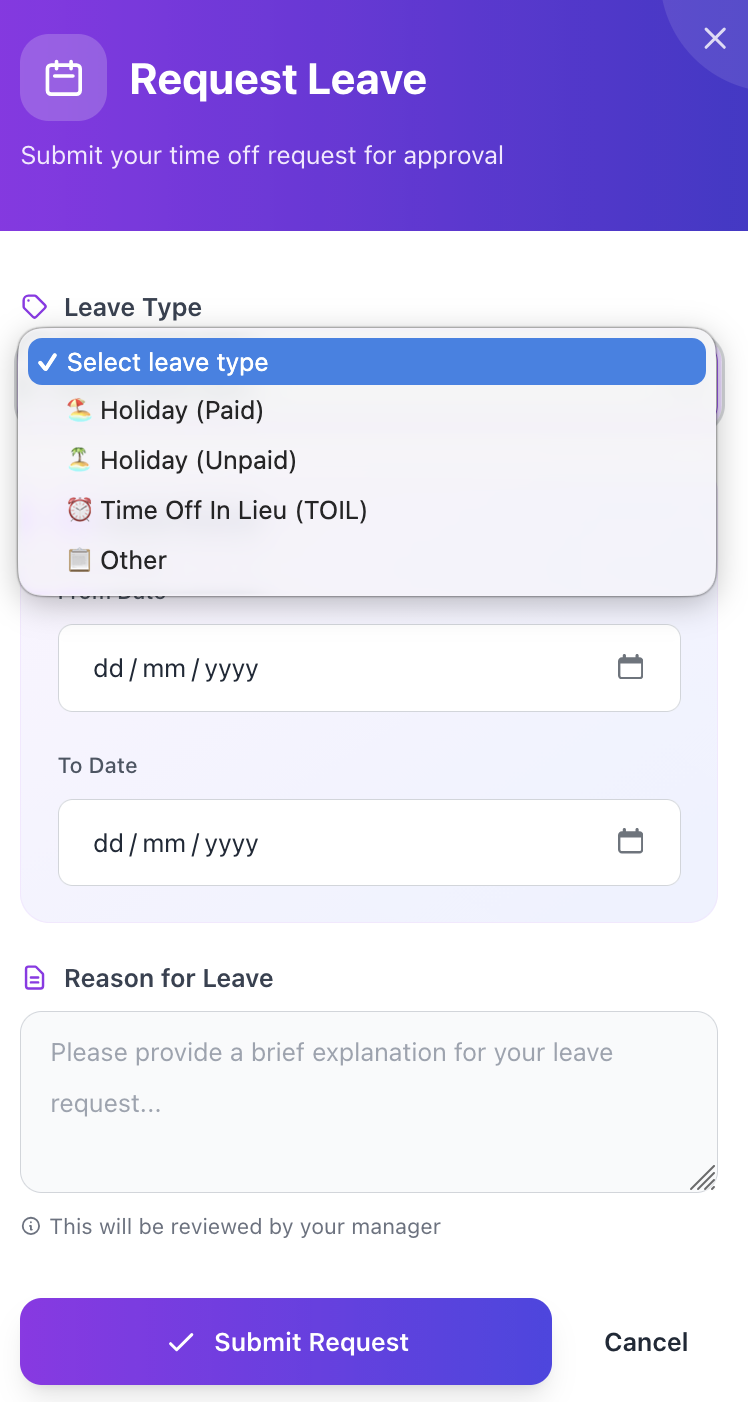Screen dimensions: 748x1402
Task: Select Time Off In Lieu (TOIL) option
Action: [234, 509]
